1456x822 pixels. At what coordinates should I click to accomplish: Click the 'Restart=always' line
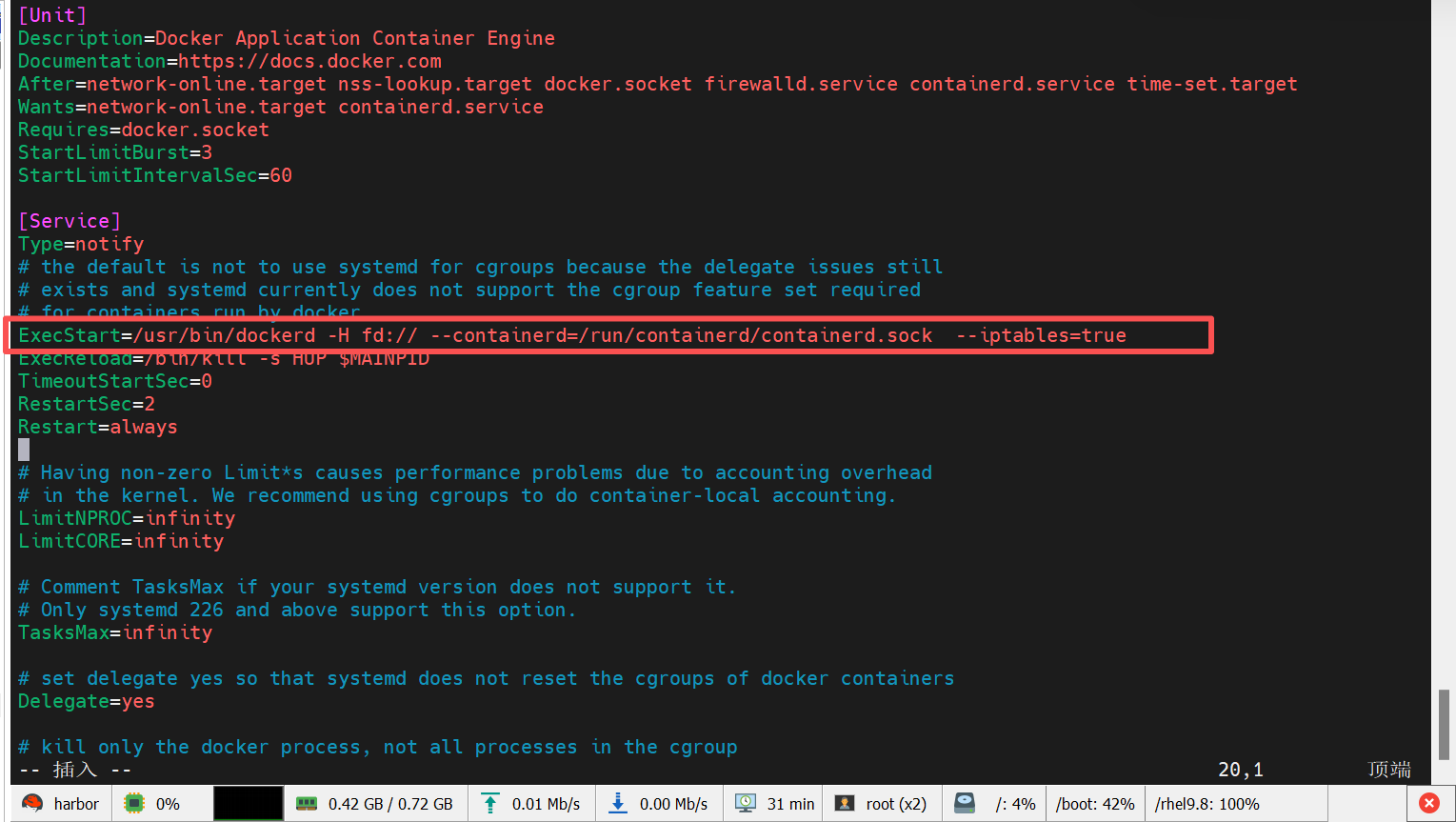(98, 427)
